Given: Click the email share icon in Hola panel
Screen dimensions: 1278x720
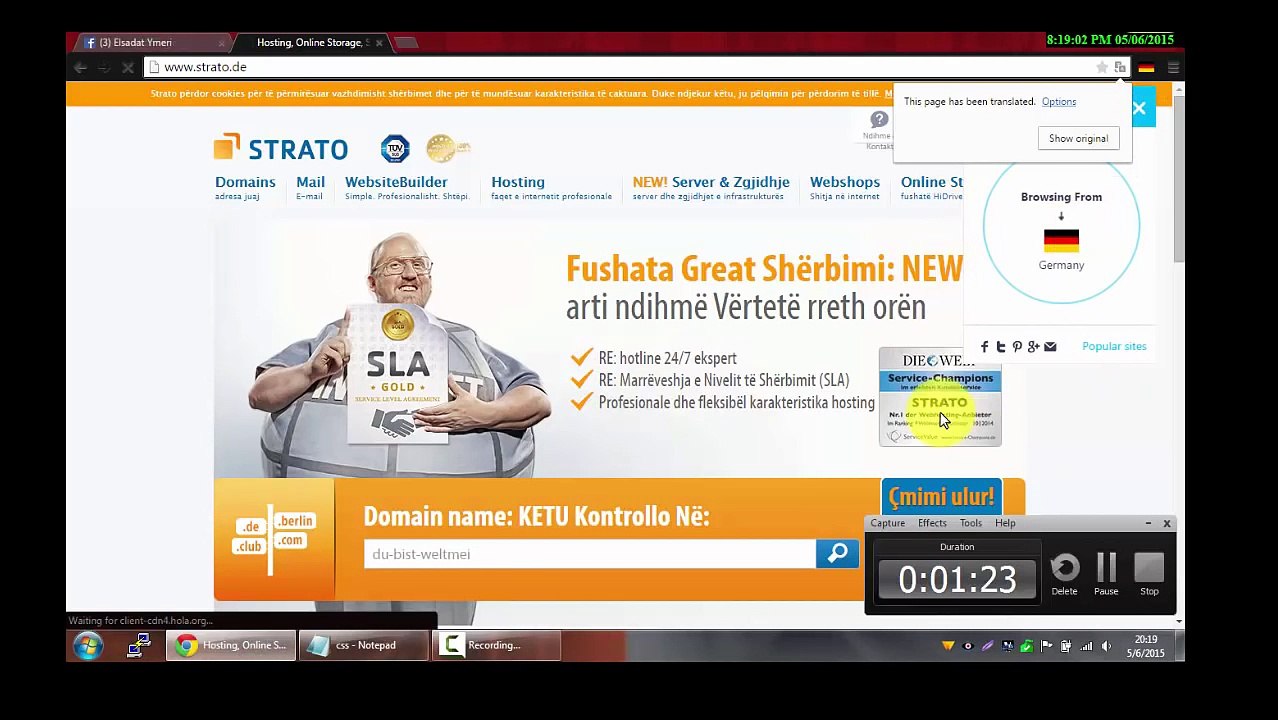Looking at the screenshot, I should pos(1050,346).
